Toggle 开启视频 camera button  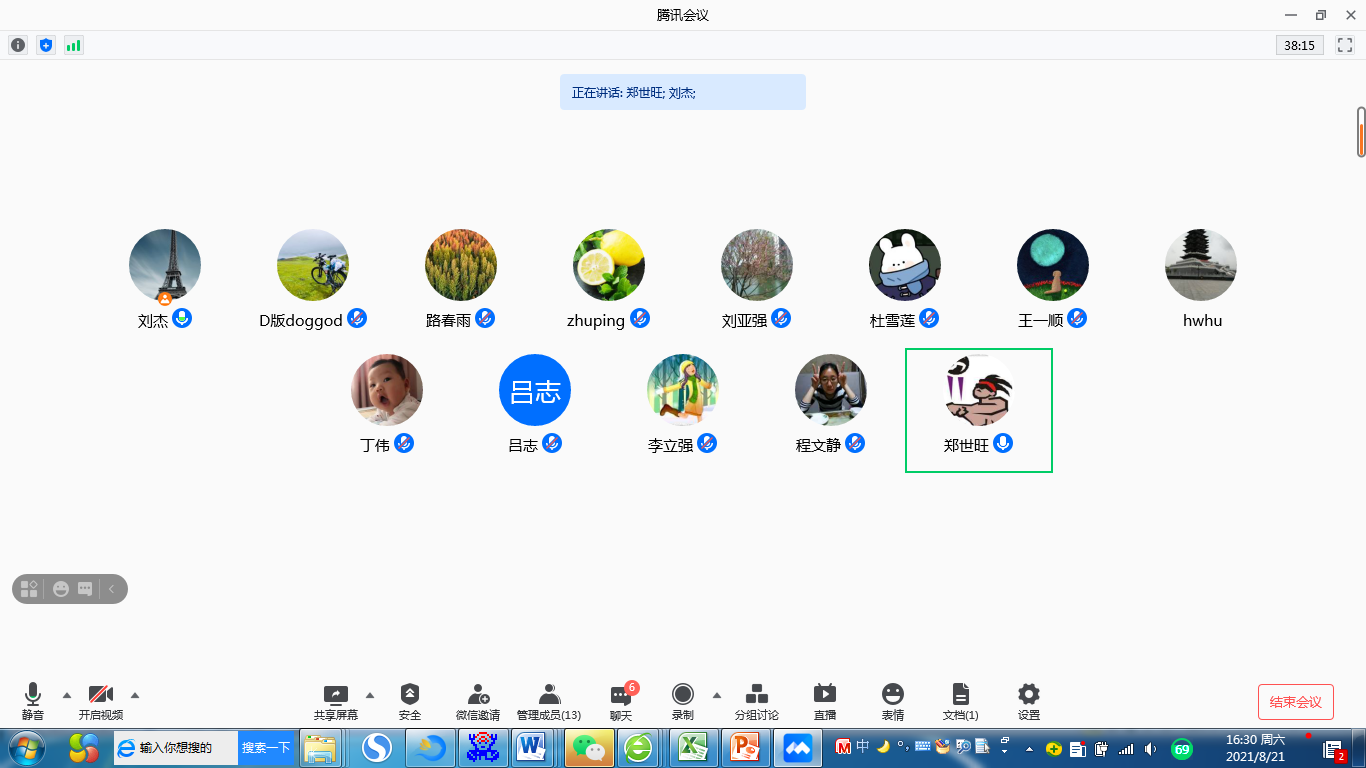click(x=101, y=695)
